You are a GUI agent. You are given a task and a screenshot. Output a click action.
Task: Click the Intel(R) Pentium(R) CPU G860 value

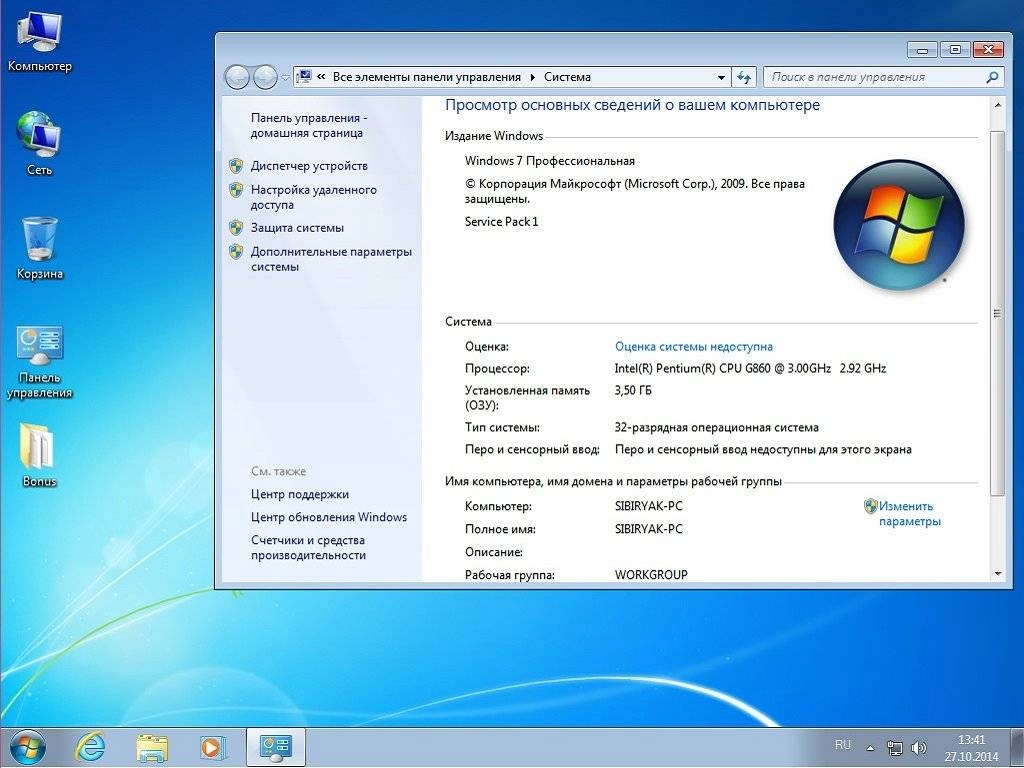pyautogui.click(x=750, y=368)
